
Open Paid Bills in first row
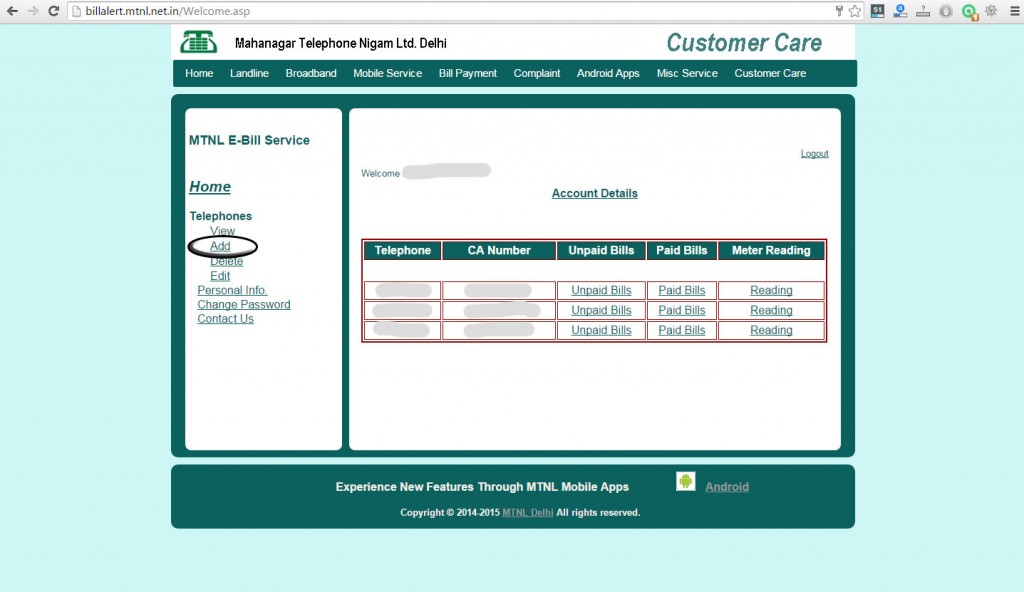click(682, 290)
